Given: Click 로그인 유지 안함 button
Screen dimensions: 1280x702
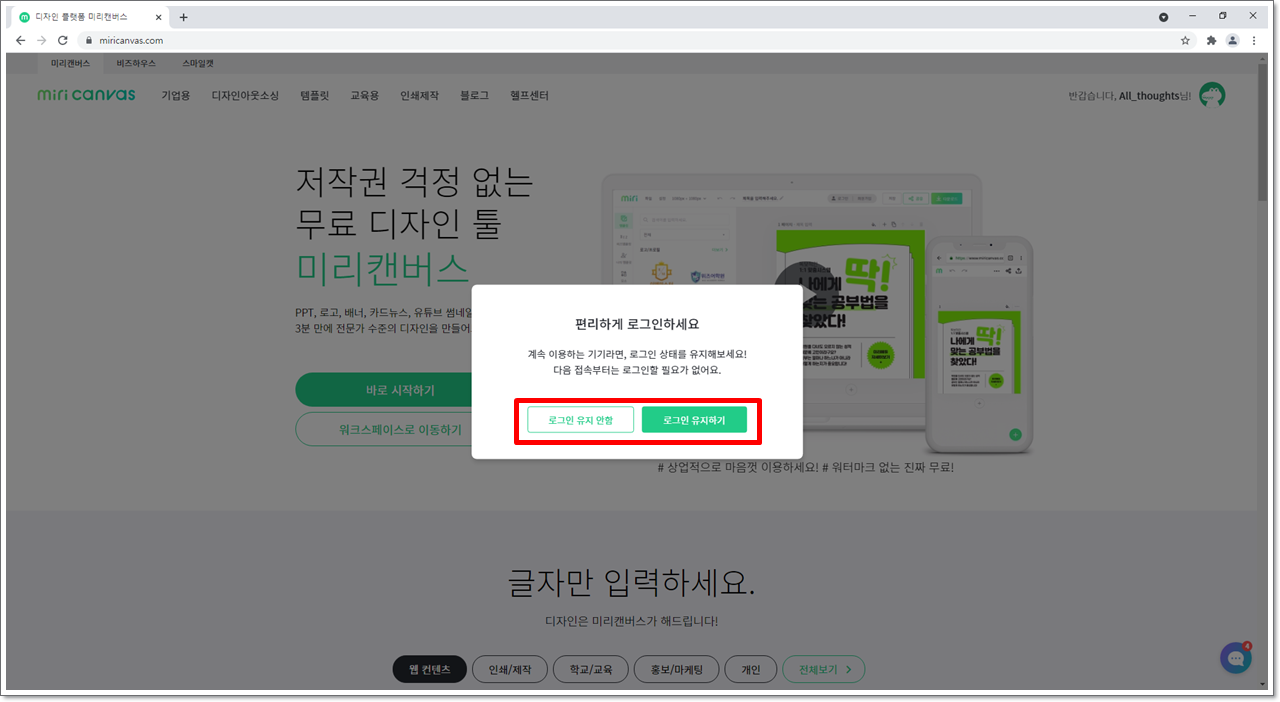Looking at the screenshot, I should click(580, 420).
